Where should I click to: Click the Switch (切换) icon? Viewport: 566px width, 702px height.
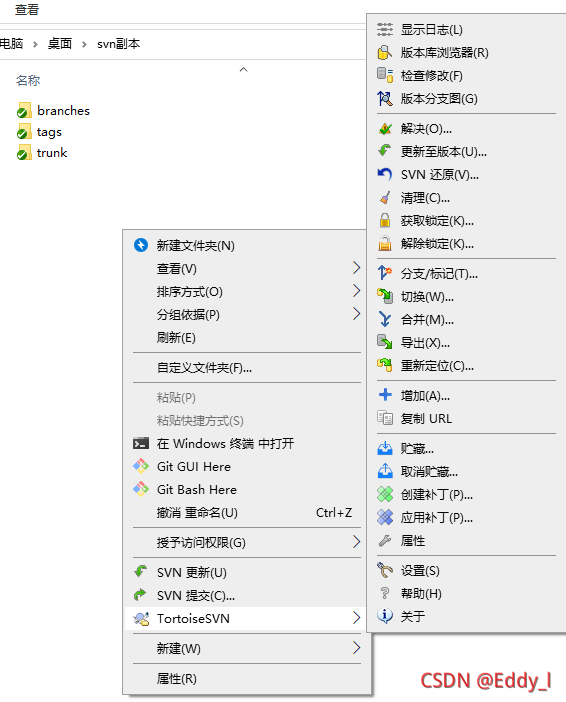point(385,296)
